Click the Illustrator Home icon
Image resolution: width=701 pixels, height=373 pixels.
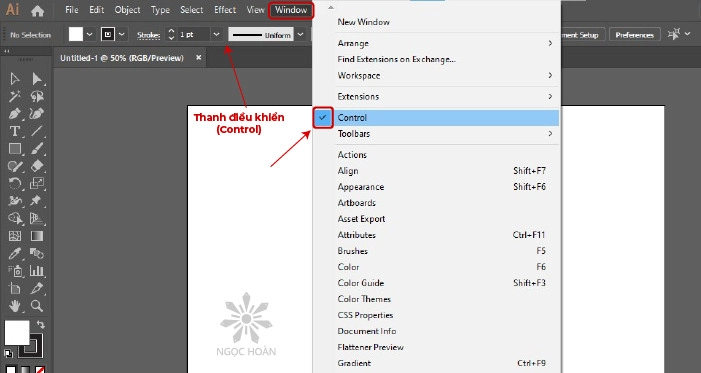38,10
